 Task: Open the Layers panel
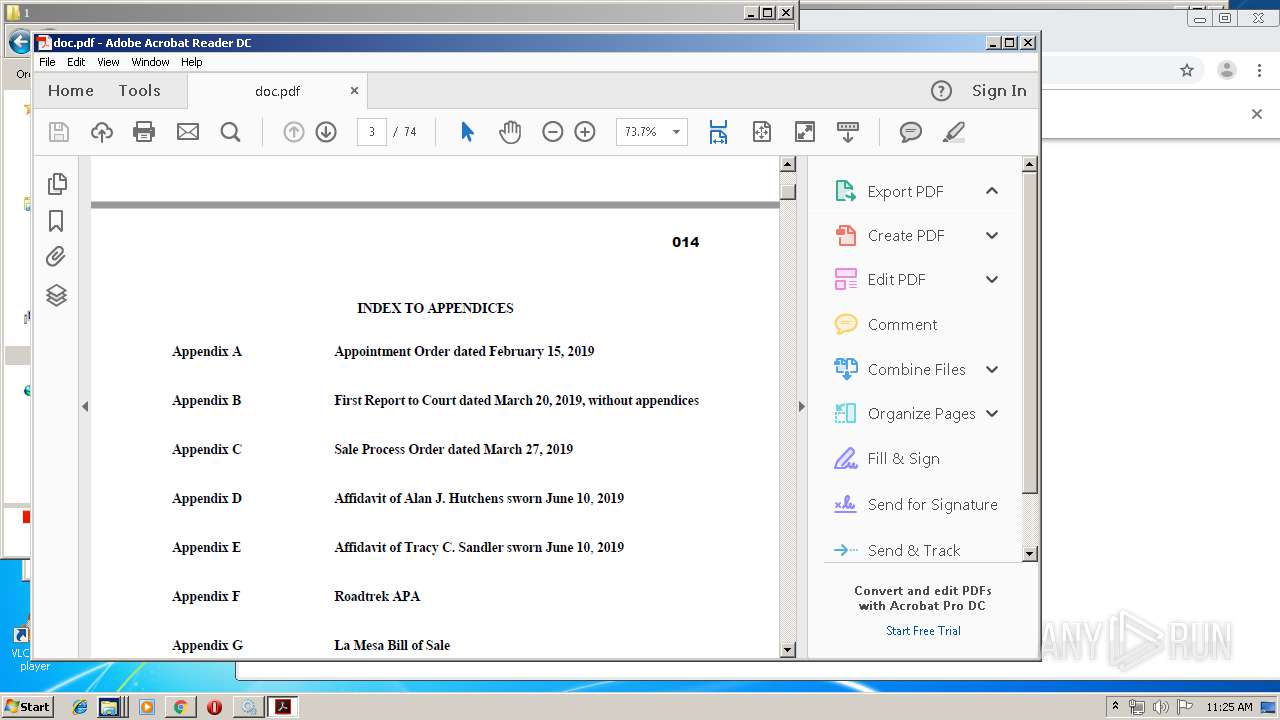pos(57,295)
